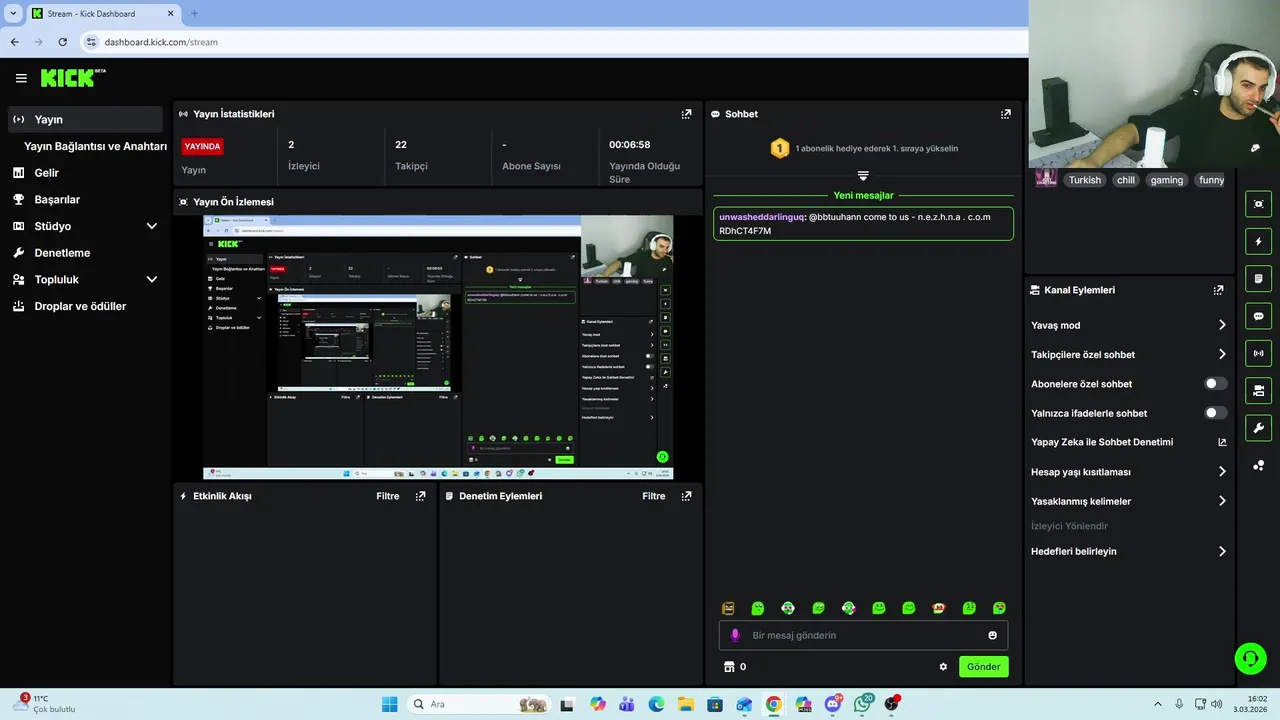Open a new Chrome tab

tap(194, 14)
